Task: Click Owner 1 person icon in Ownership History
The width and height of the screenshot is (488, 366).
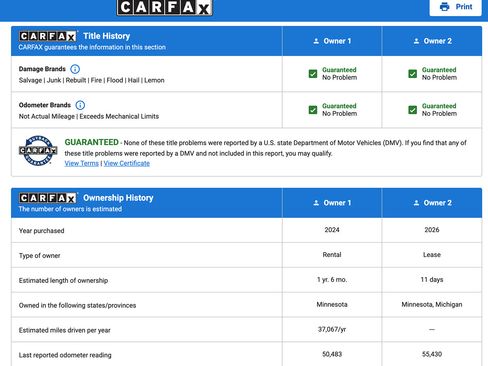Action: pos(316,203)
